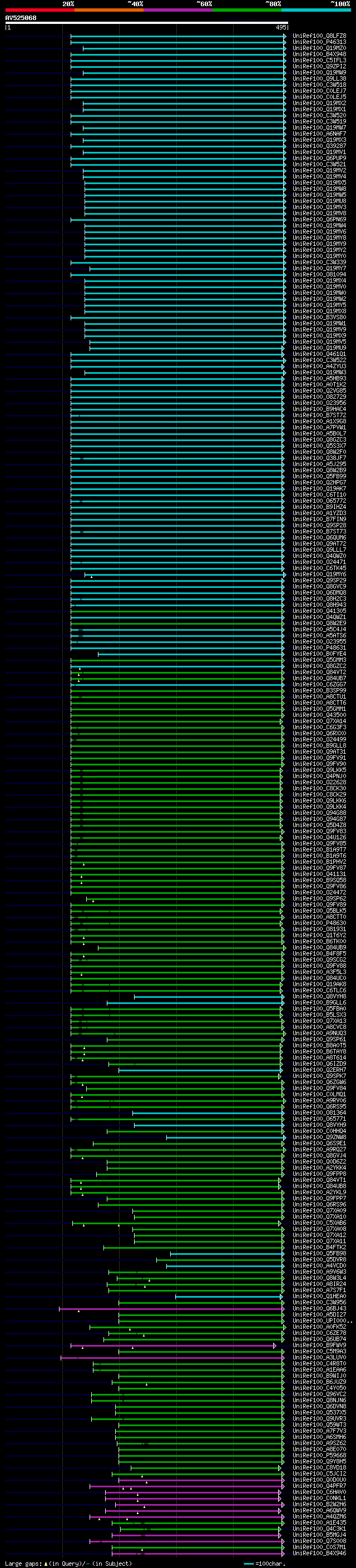Select hit label UniRef100_C3W520

[319, 115]
